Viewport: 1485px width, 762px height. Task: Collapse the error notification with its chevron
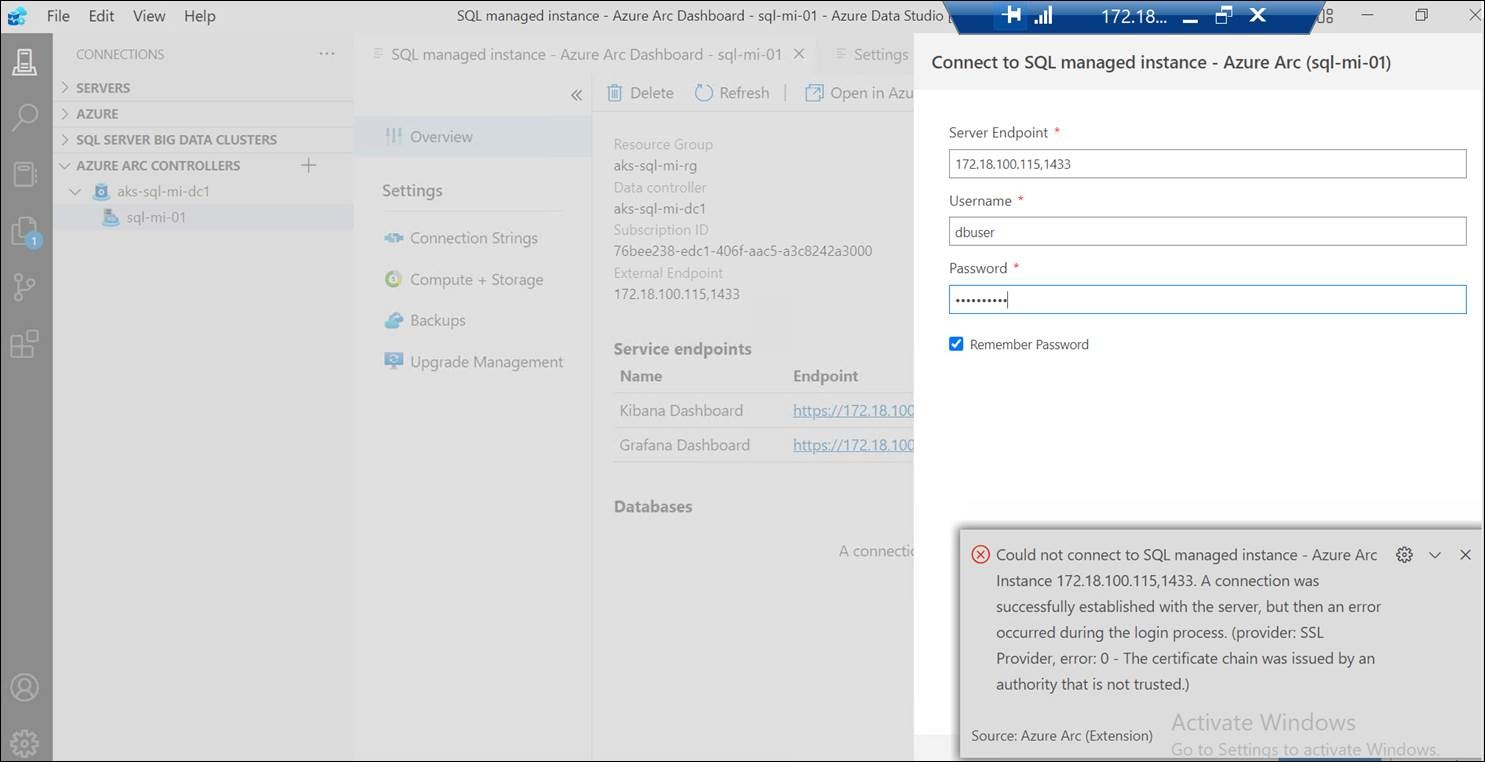click(x=1435, y=554)
